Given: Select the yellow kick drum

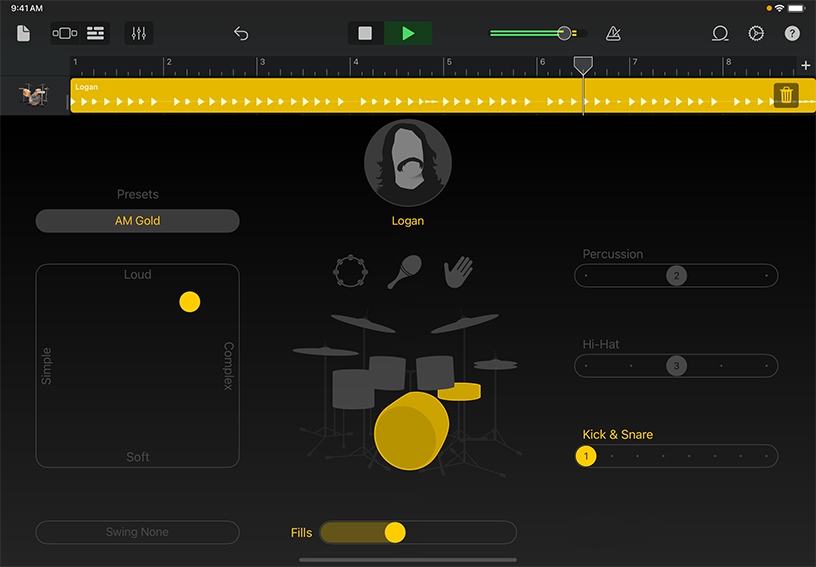Looking at the screenshot, I should [409, 432].
